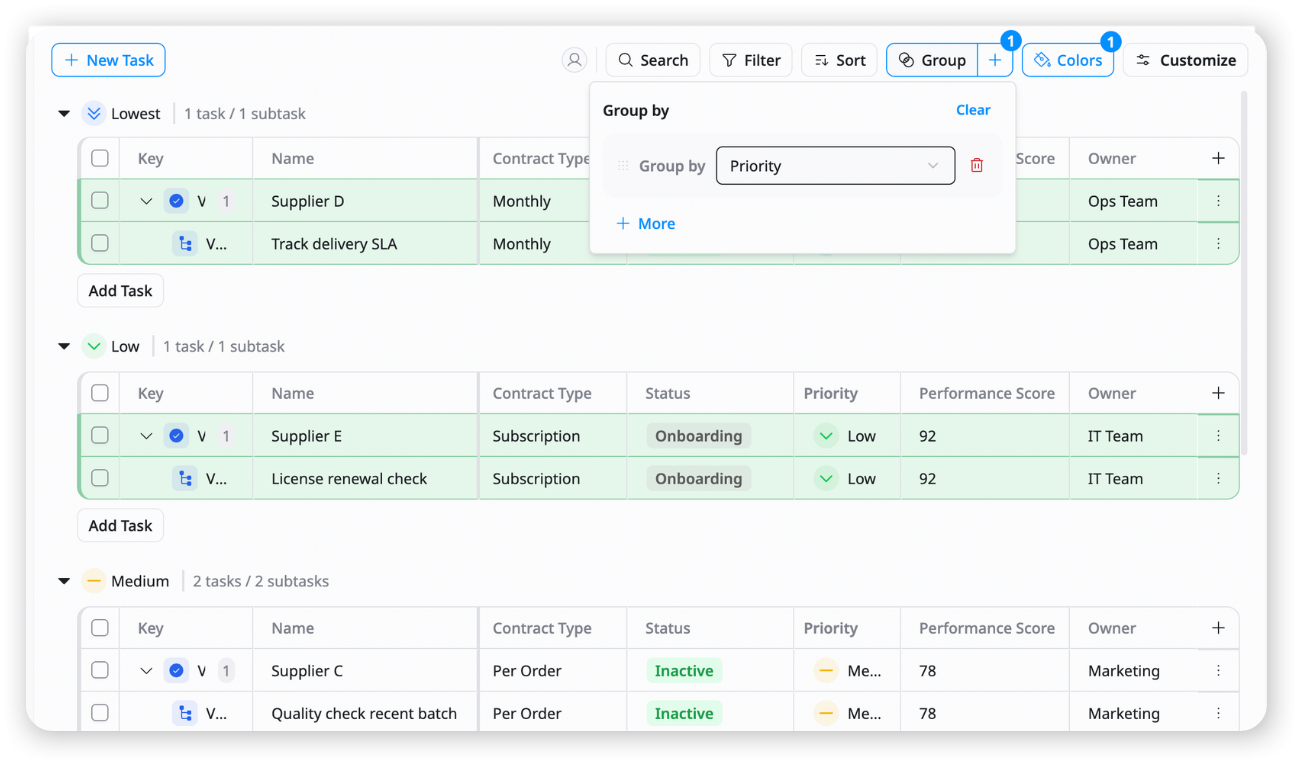1299x765 pixels.
Task: Open the assignee avatar filter icon
Action: coord(574,60)
